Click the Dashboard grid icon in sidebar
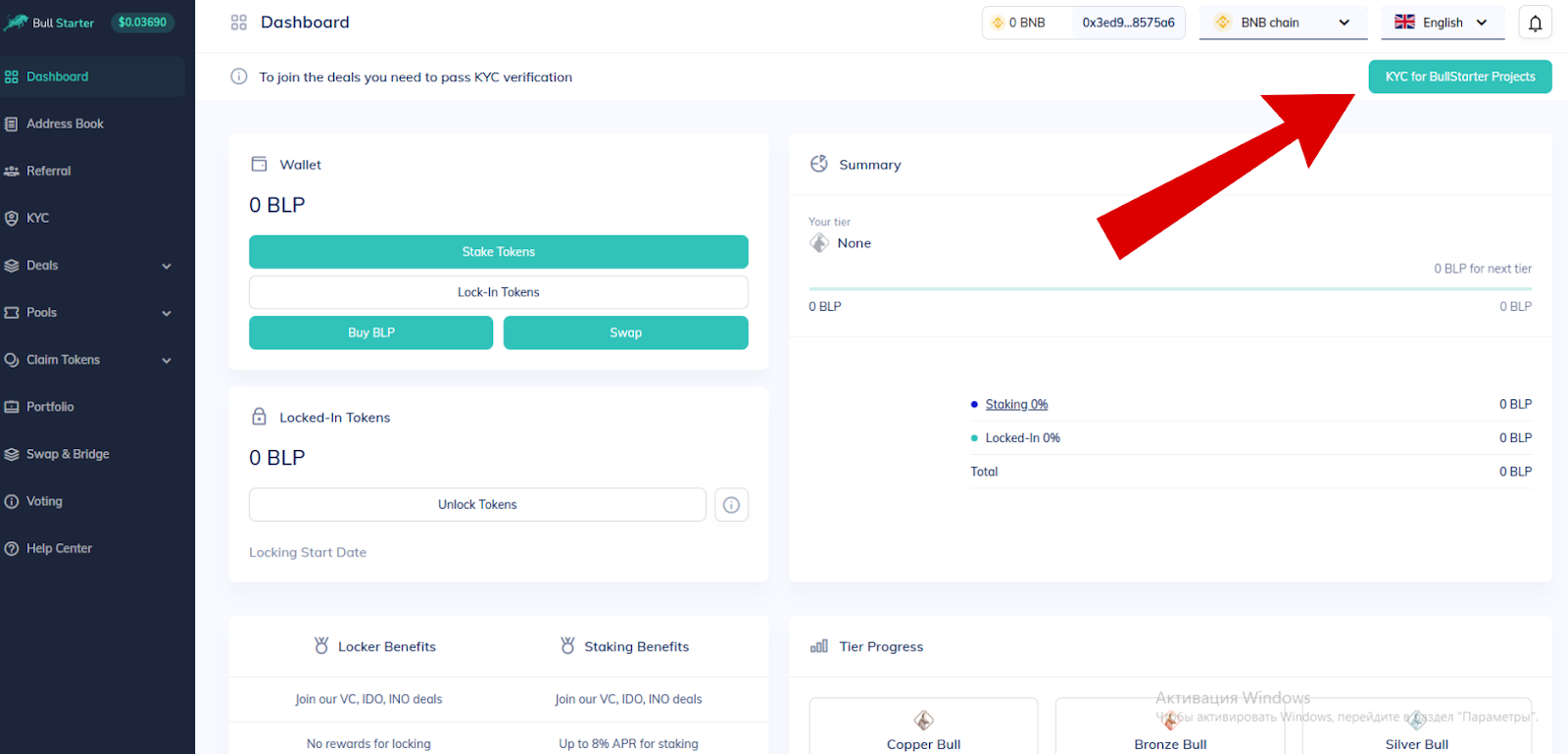This screenshot has height=754, width=1568. (x=12, y=76)
